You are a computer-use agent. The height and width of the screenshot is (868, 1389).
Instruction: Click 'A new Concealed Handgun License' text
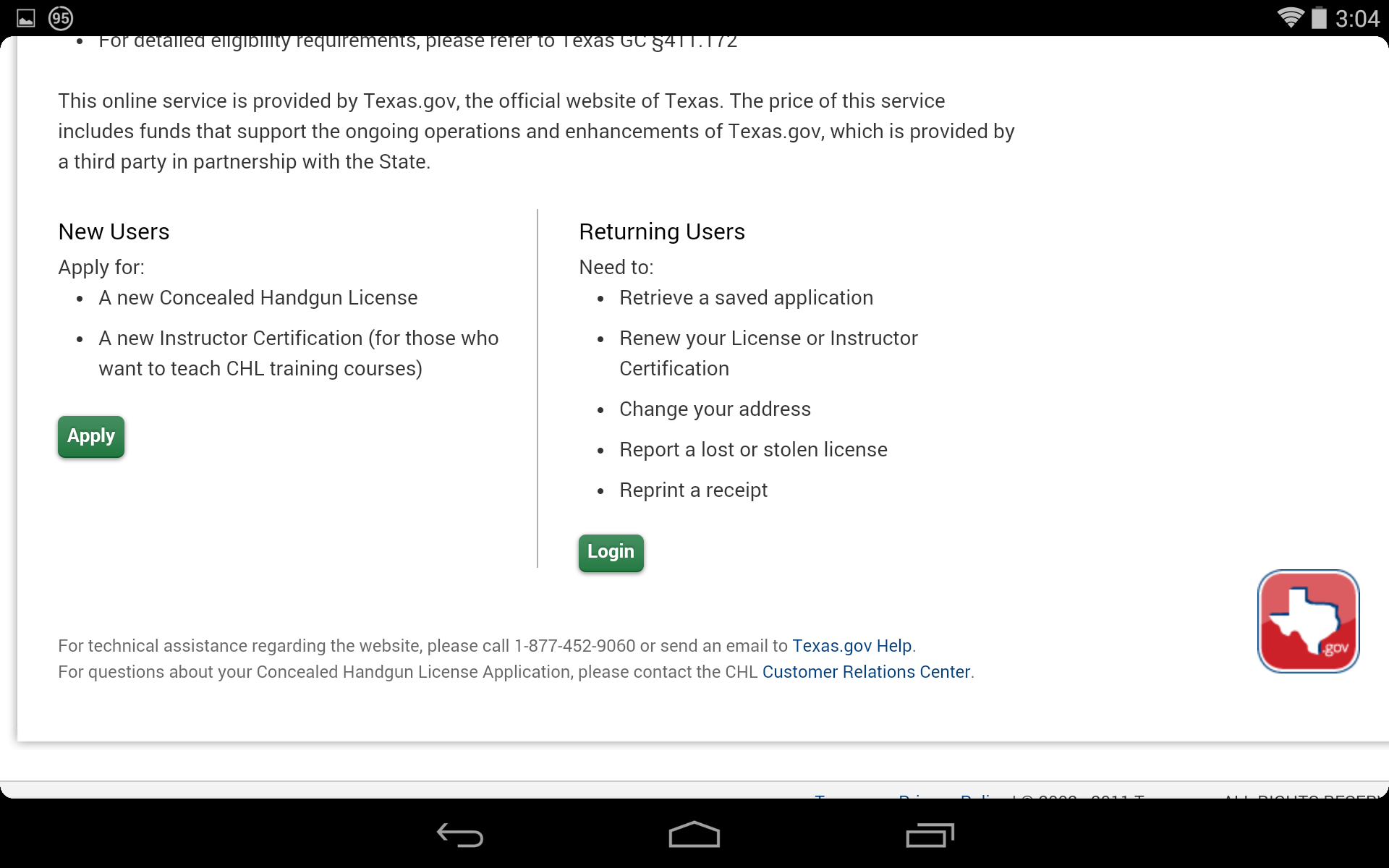coord(258,298)
